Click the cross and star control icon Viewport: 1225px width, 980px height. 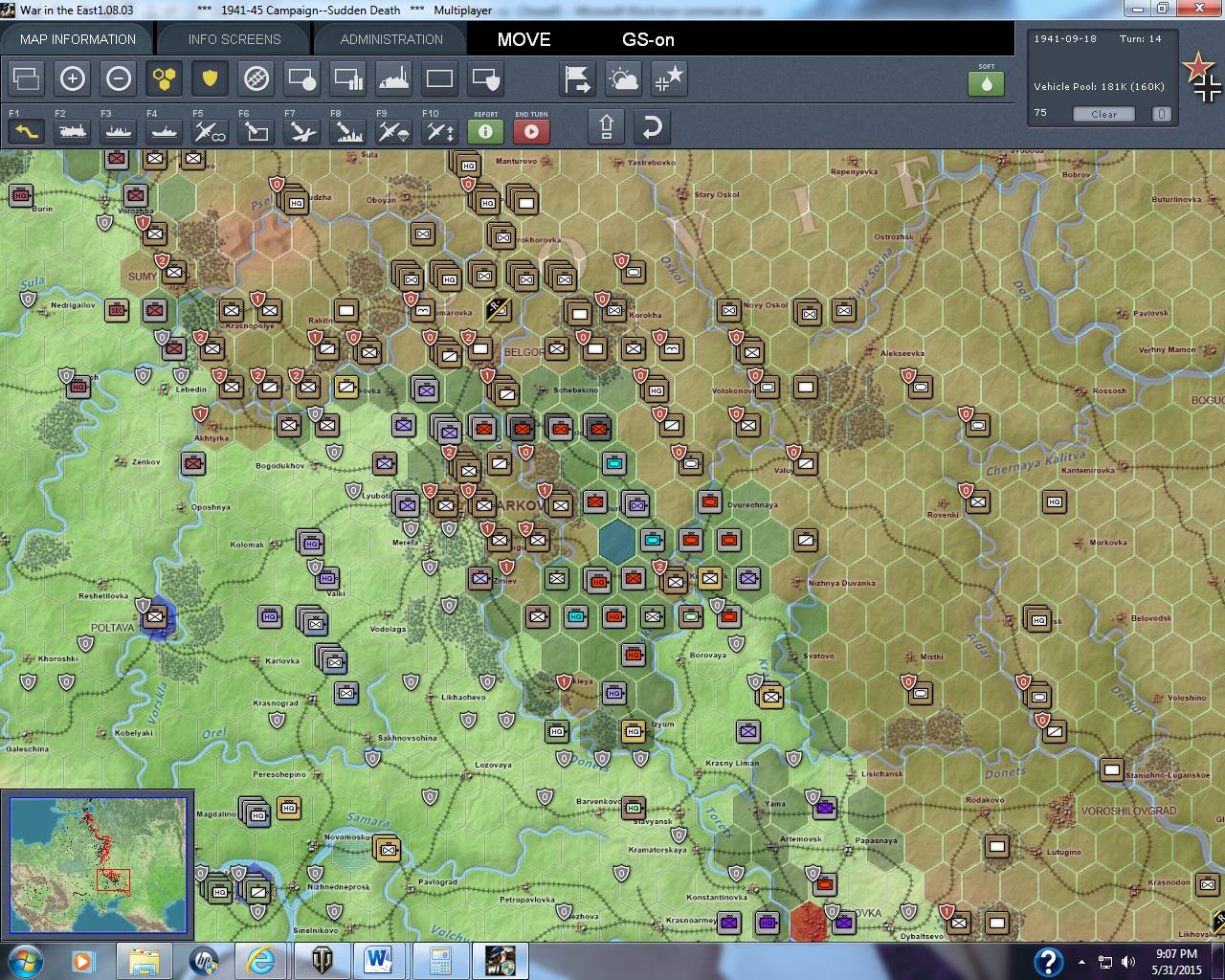[x=670, y=78]
